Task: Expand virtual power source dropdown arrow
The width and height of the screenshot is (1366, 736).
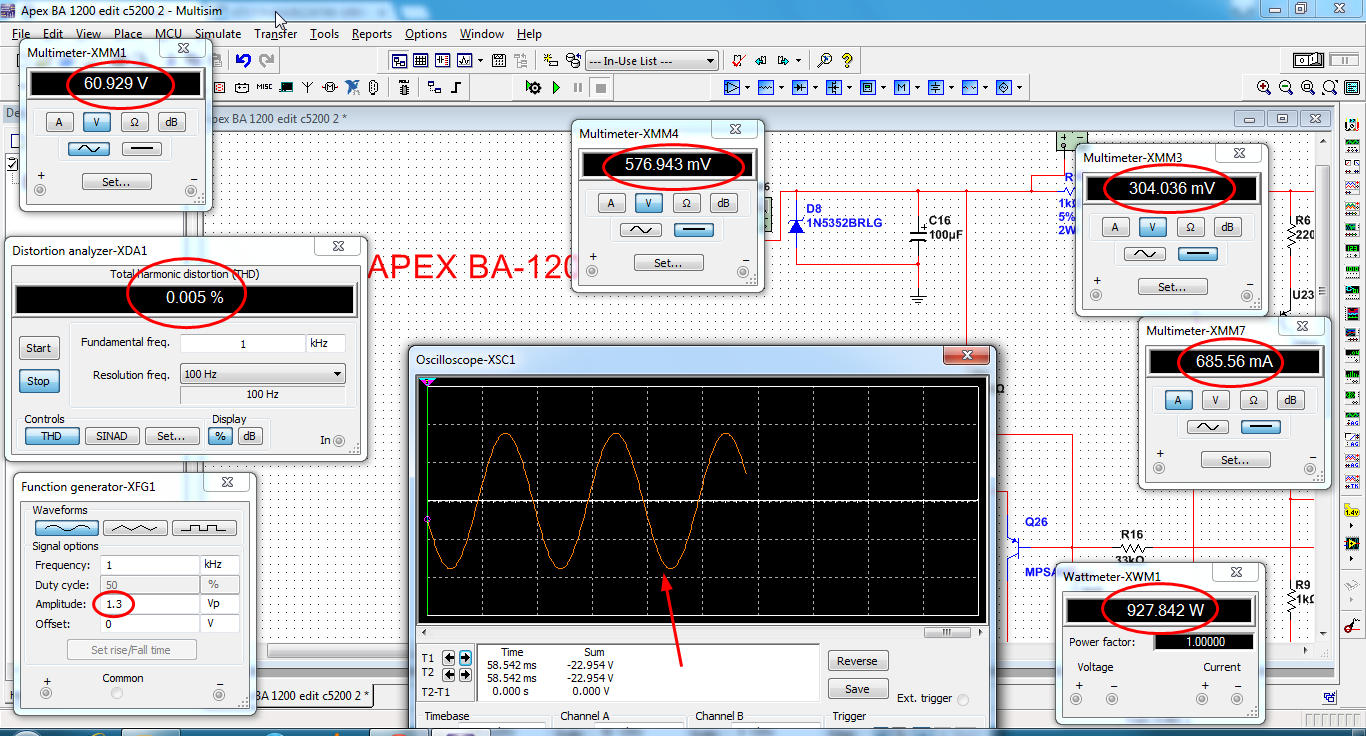Action: point(951,87)
